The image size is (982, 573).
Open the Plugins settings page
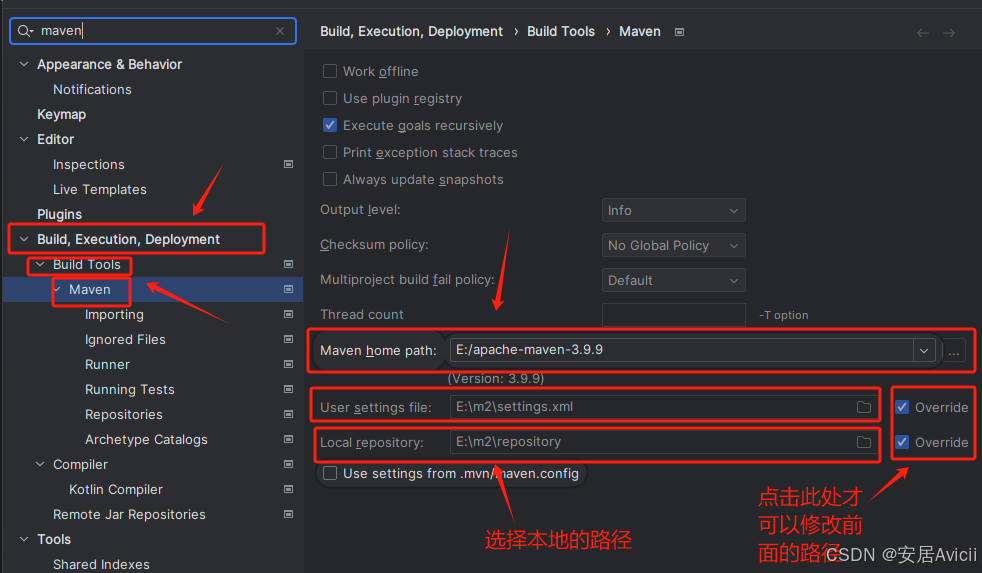(x=59, y=214)
